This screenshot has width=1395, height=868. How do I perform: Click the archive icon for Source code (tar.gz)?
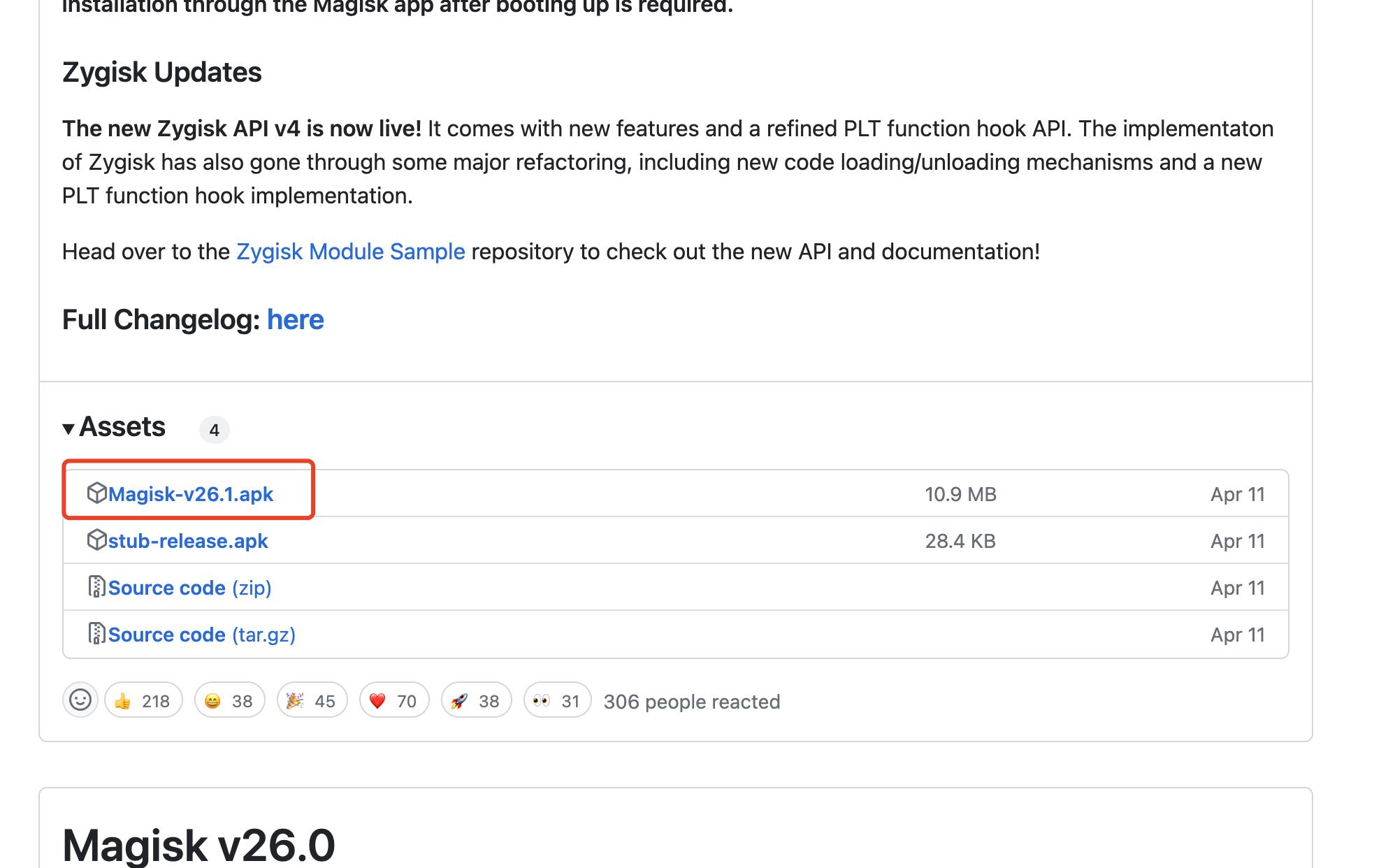96,634
